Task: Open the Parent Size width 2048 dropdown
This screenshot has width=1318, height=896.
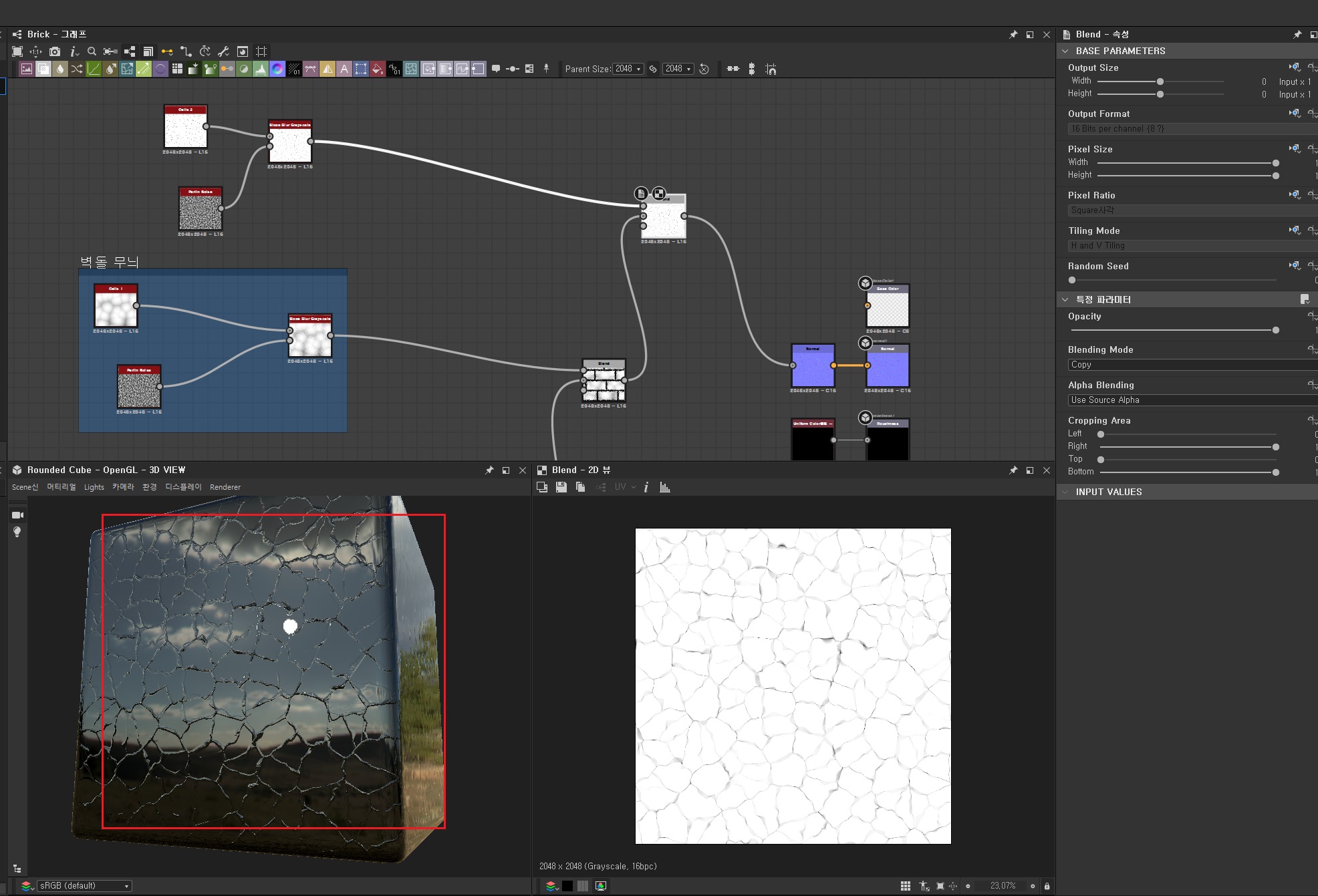Action: point(628,69)
